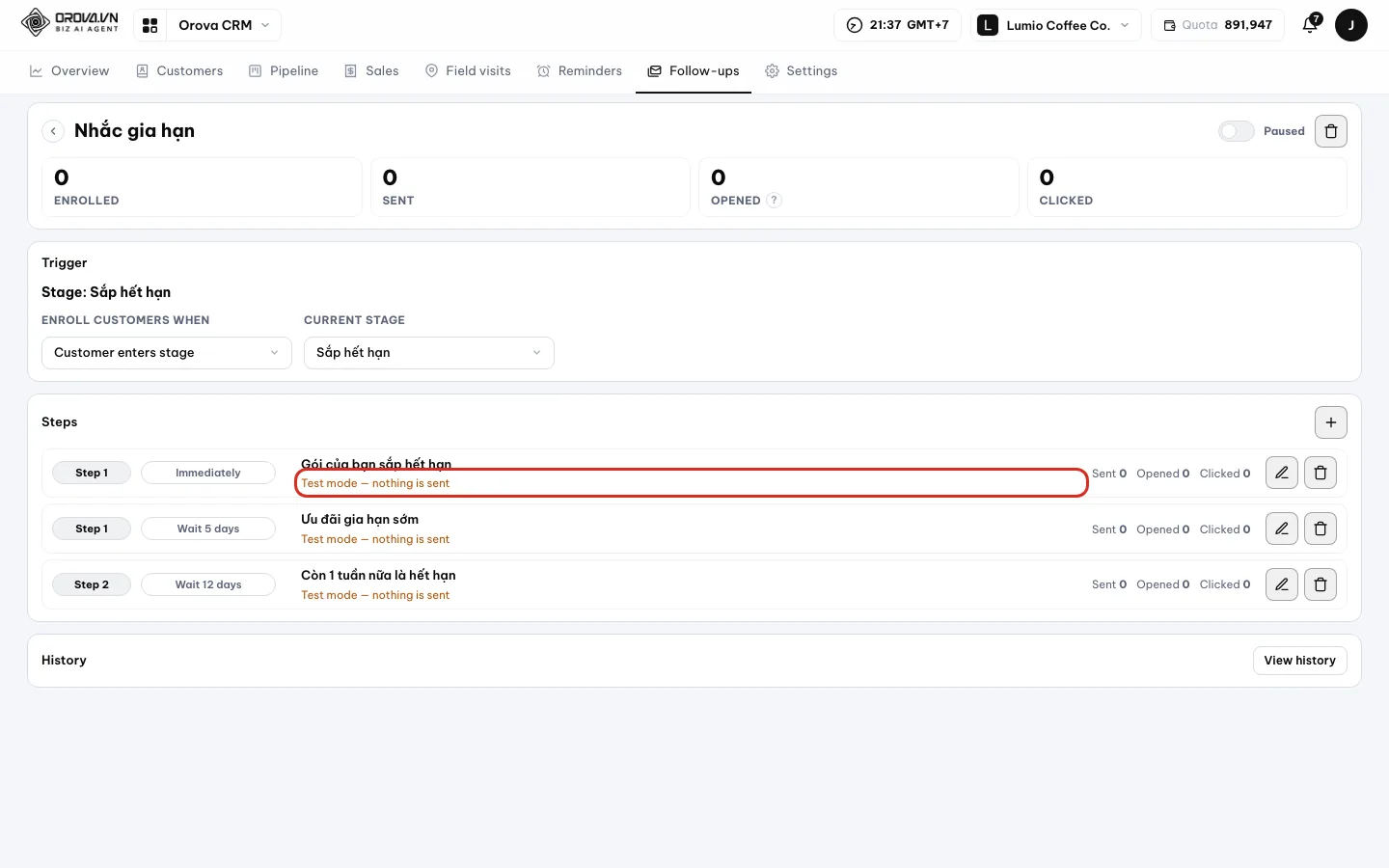Click the CLICKED stat card
This screenshot has height=868, width=1389.
pyautogui.click(x=1187, y=187)
